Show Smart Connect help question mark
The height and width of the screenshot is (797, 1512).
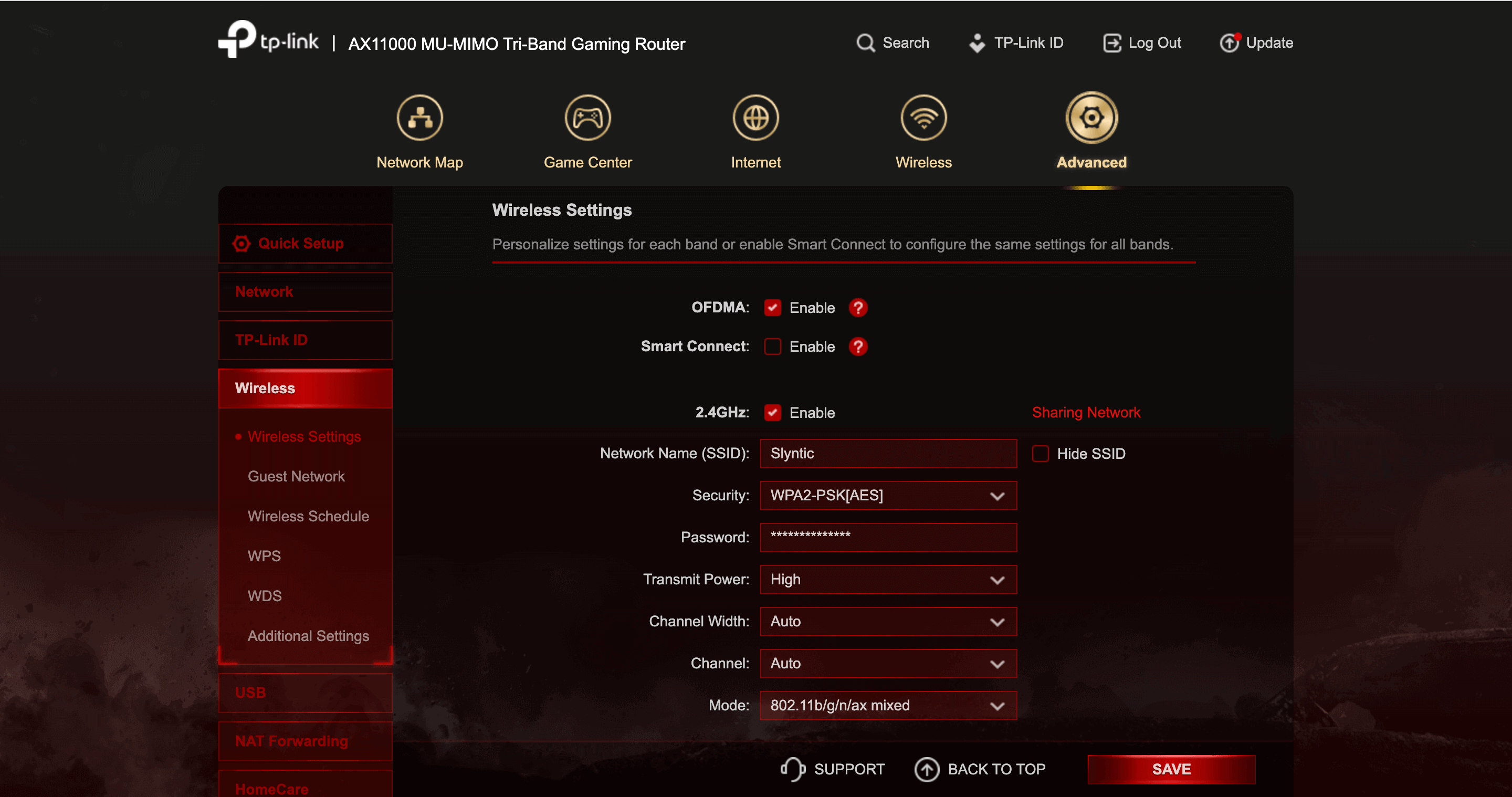pos(858,347)
